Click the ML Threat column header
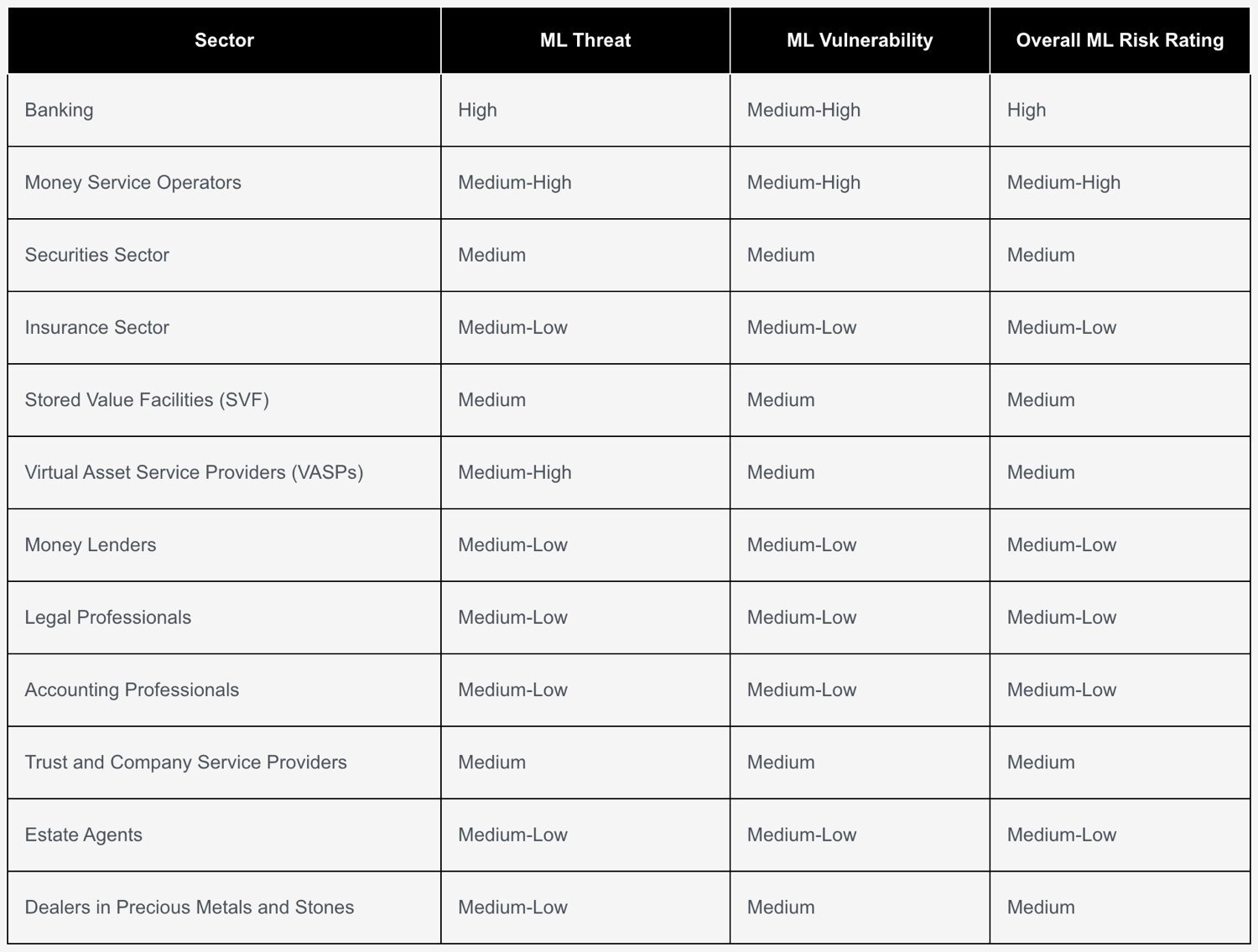This screenshot has height=952, width=1258. 585,40
